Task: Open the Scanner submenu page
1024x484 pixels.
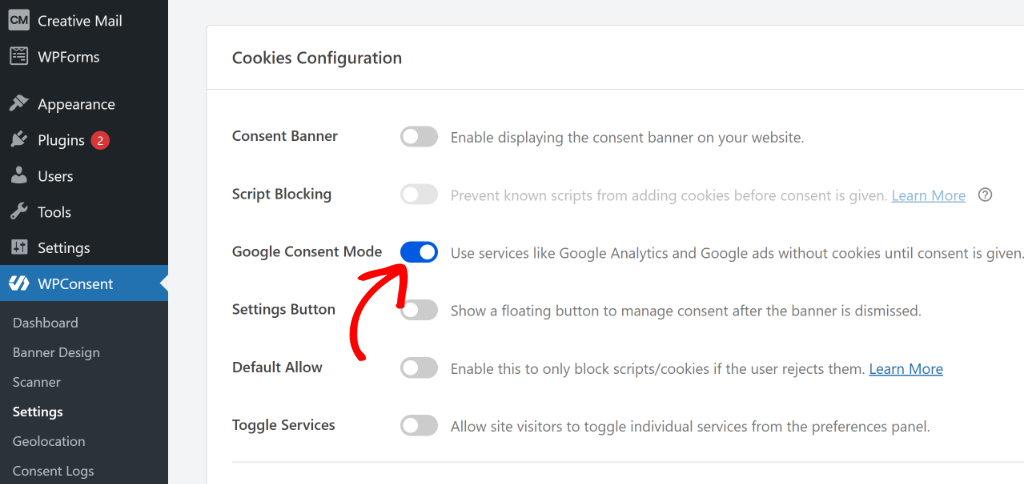Action: tap(37, 382)
